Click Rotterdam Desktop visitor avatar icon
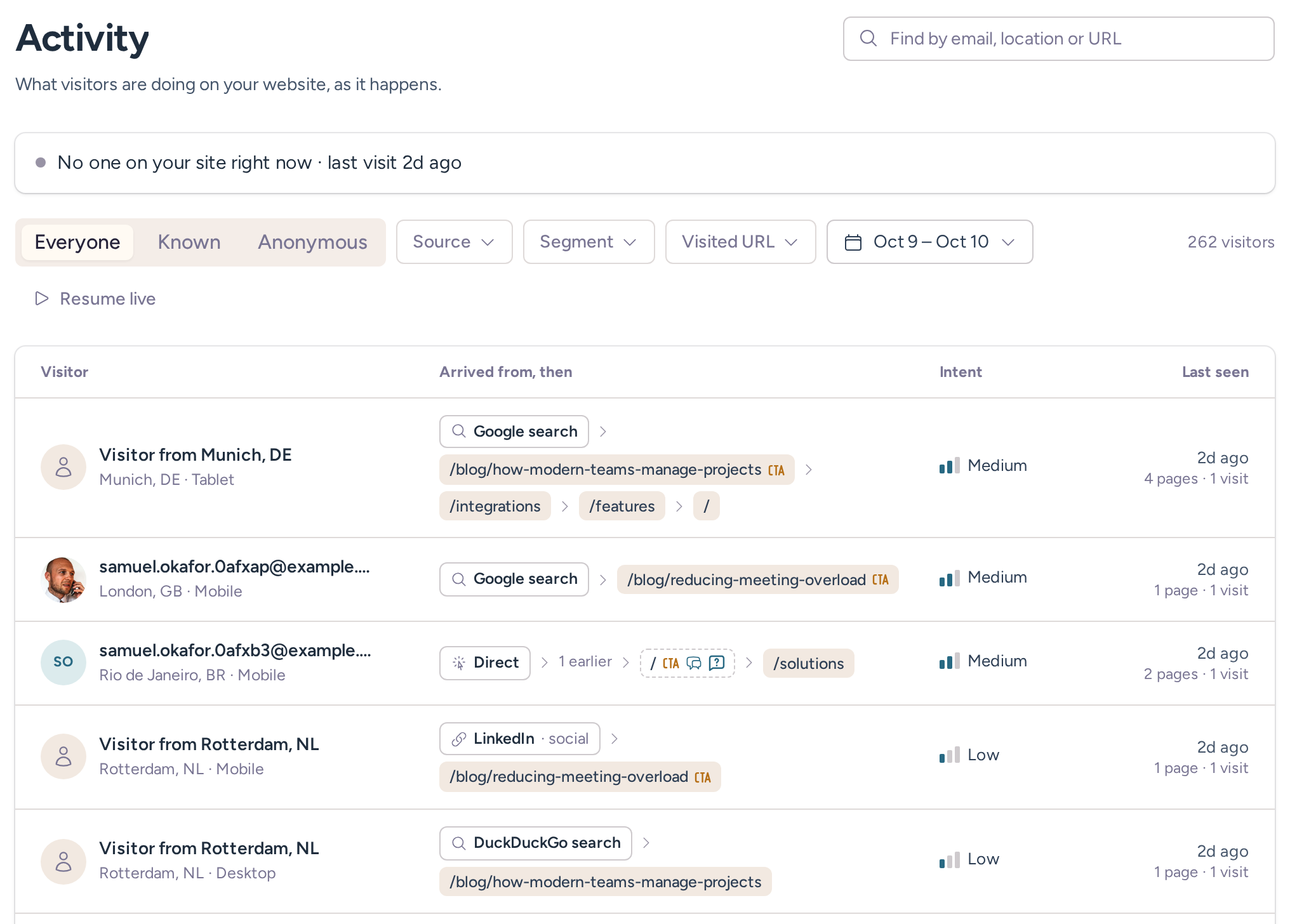Image resolution: width=1290 pixels, height=924 pixels. tap(63, 861)
